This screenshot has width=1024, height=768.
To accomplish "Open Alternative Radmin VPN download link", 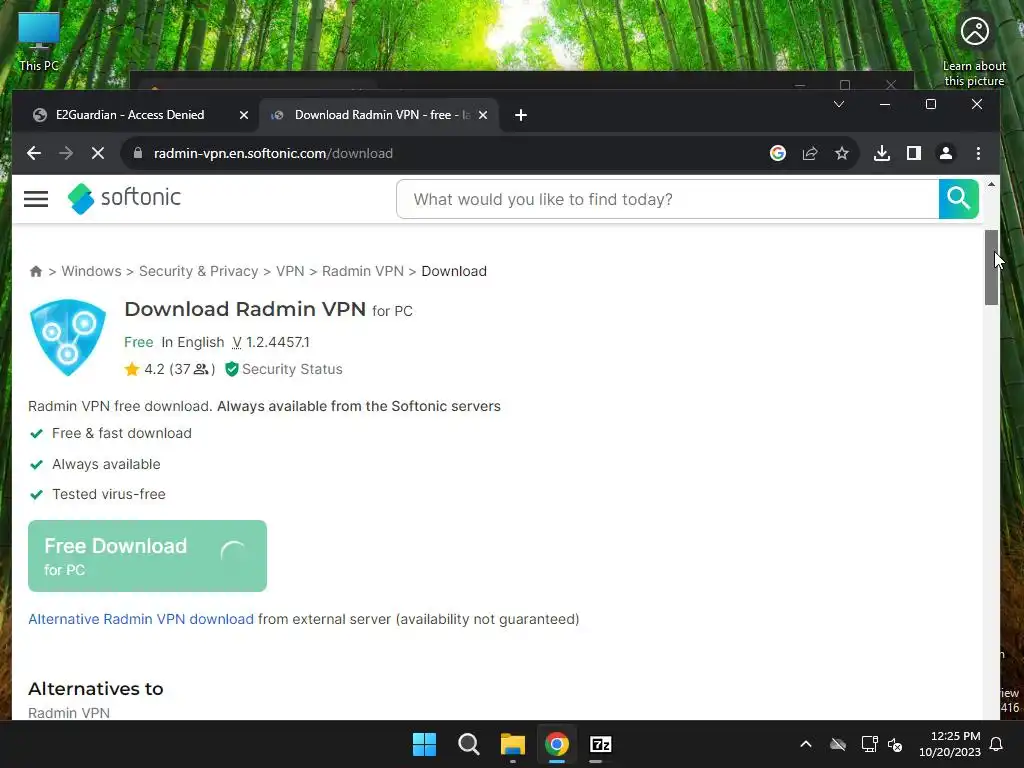I will coord(141,619).
